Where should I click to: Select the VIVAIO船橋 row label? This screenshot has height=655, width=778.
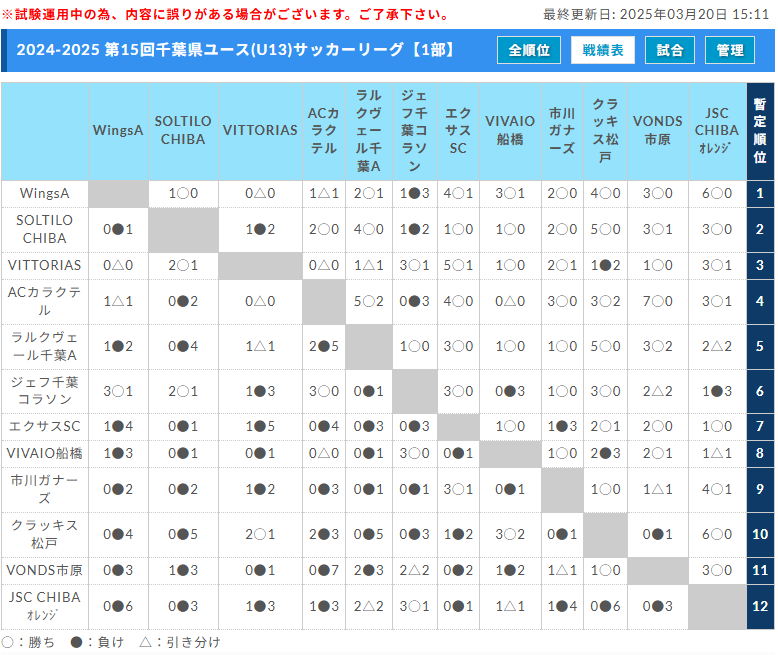coord(45,453)
